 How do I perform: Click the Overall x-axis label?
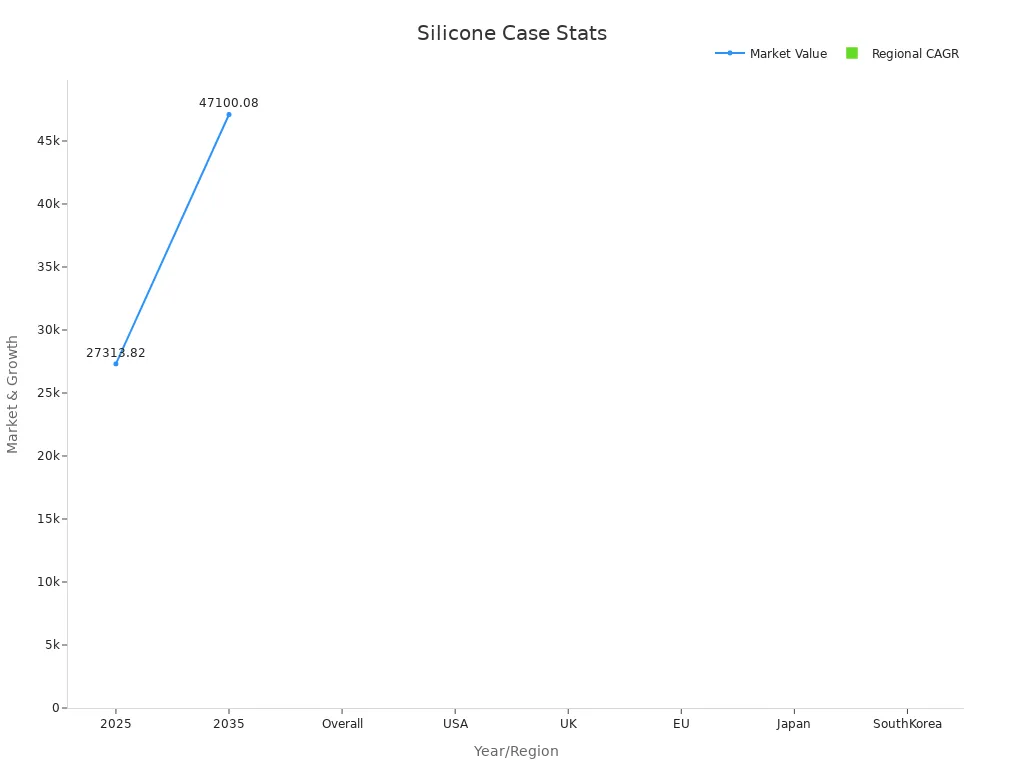click(x=342, y=724)
